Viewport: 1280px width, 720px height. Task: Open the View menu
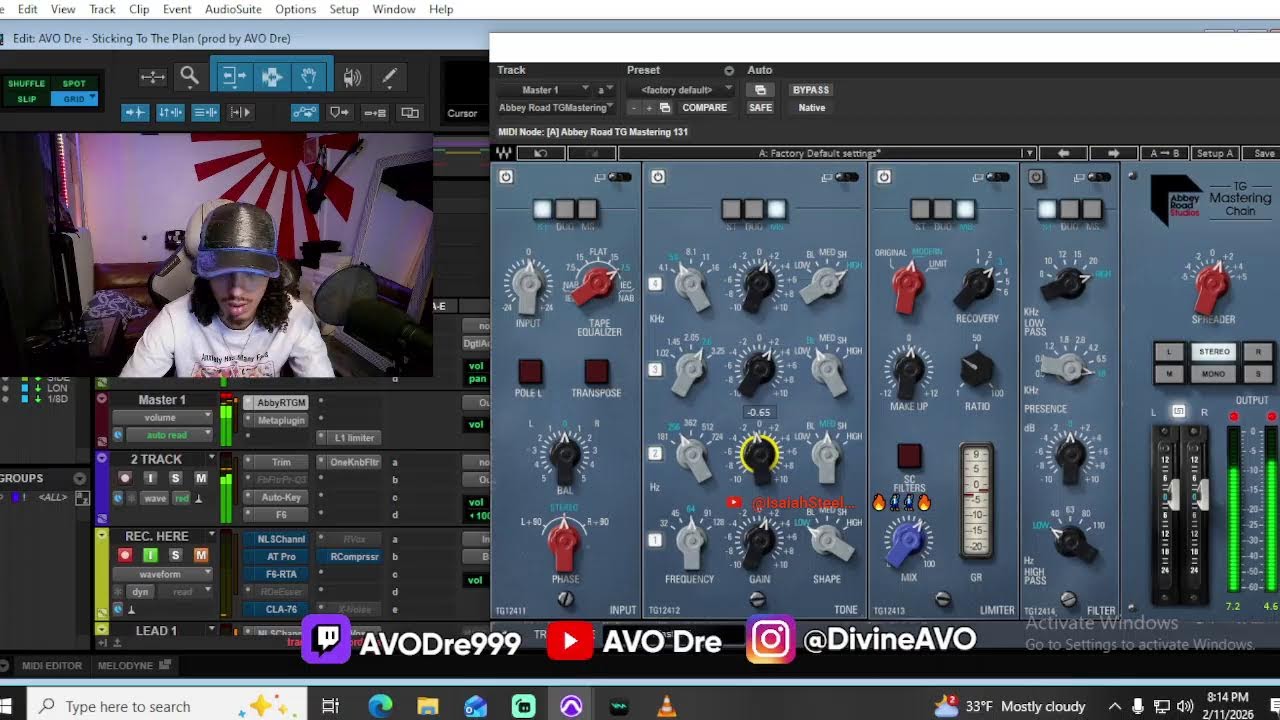[63, 9]
